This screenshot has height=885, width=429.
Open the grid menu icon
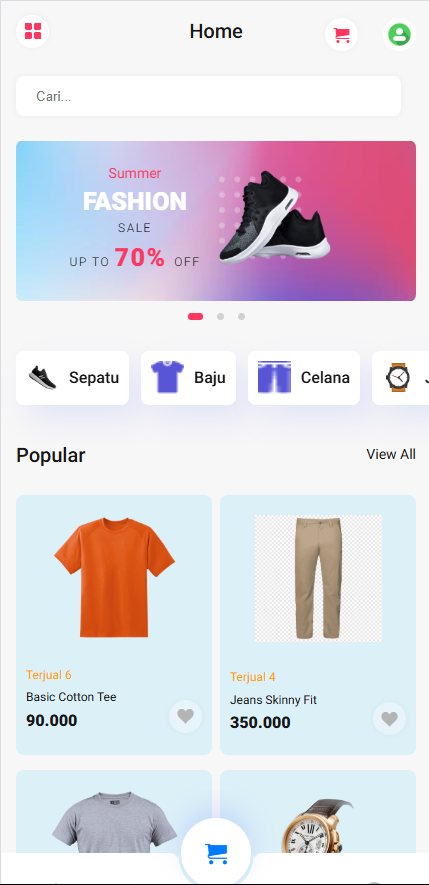[x=33, y=32]
